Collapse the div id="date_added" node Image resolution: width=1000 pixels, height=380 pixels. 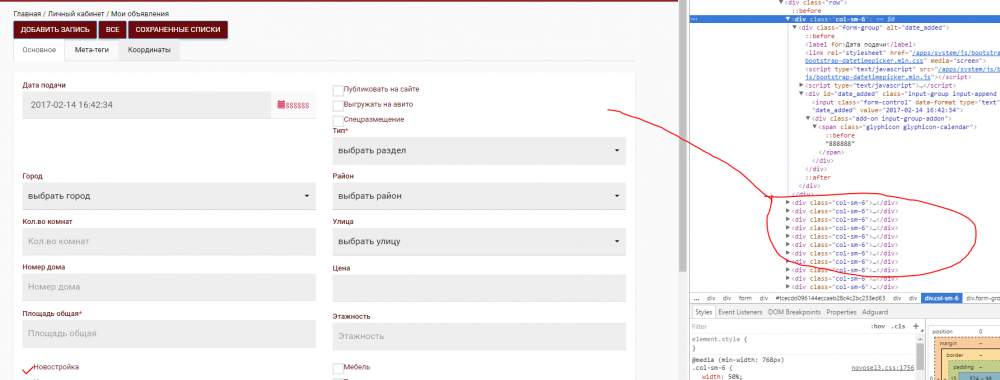point(802,93)
